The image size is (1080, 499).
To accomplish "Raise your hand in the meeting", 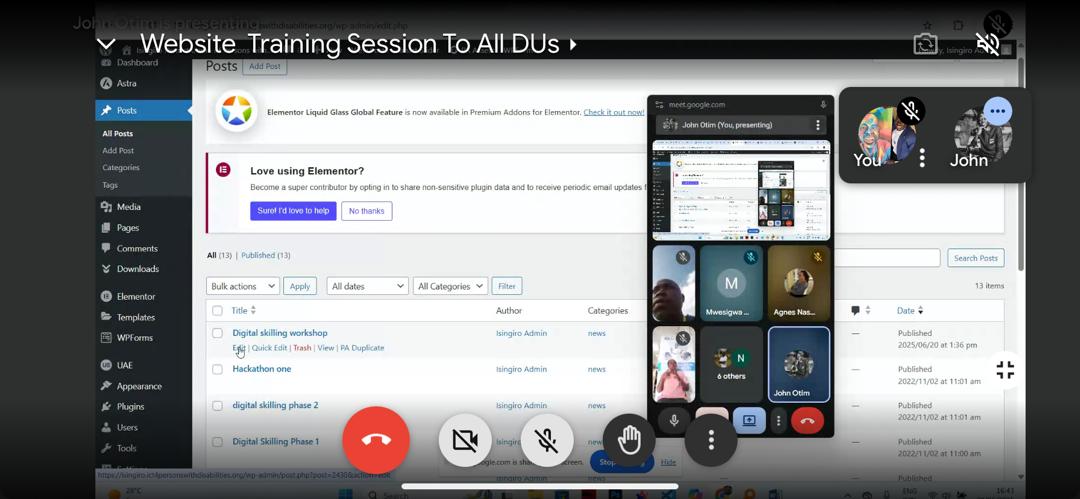I will tap(629, 440).
